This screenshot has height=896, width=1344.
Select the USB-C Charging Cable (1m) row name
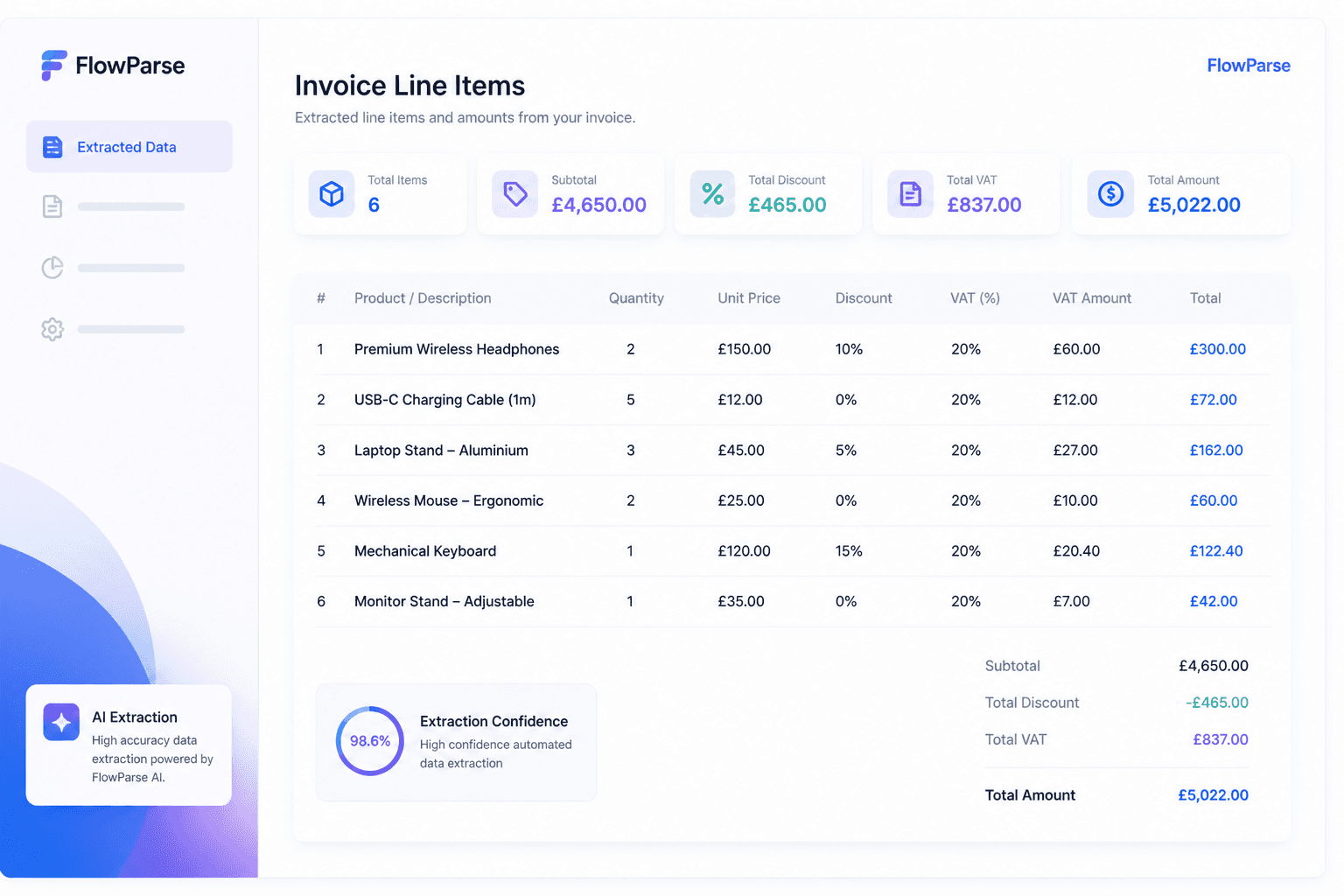(445, 400)
